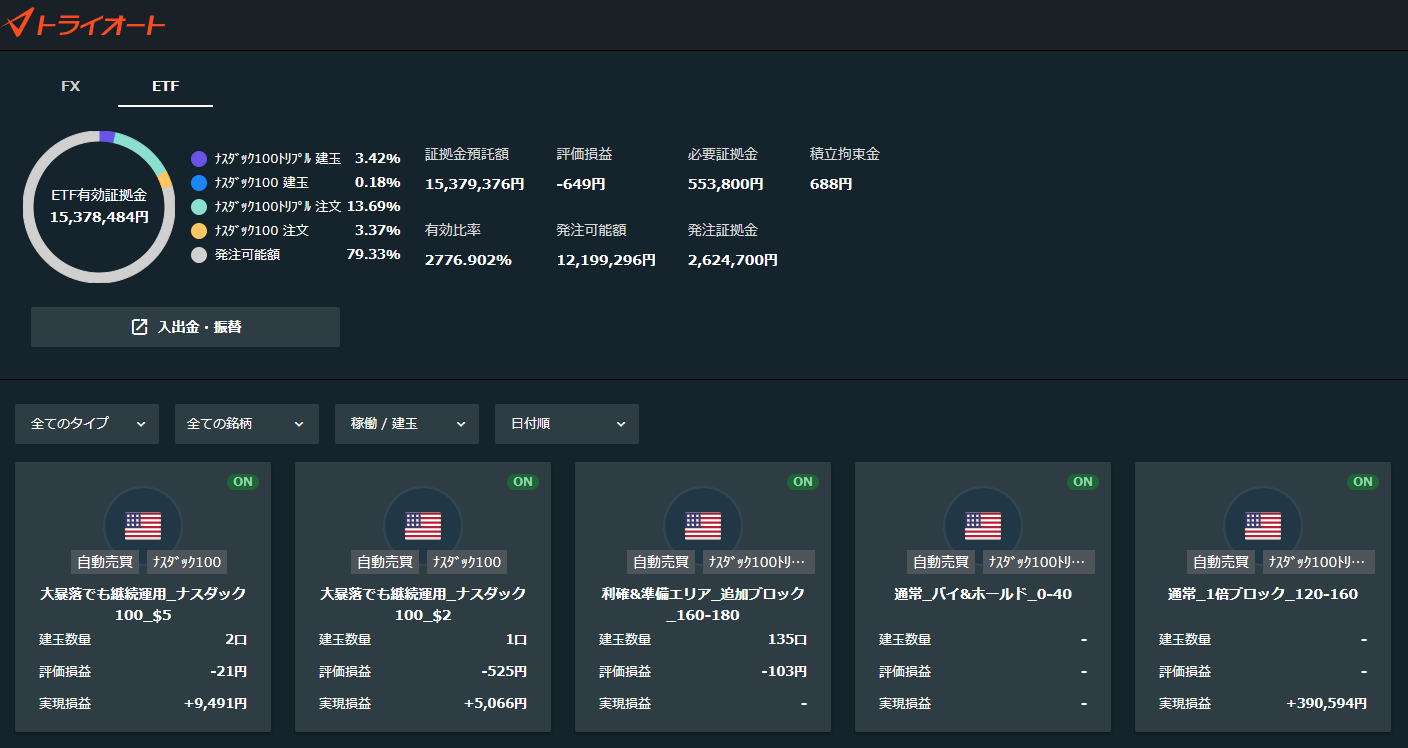This screenshot has width=1408, height=748.
Task: Toggle ON badge on ナスダック100_$5 card
Action: click(x=243, y=482)
